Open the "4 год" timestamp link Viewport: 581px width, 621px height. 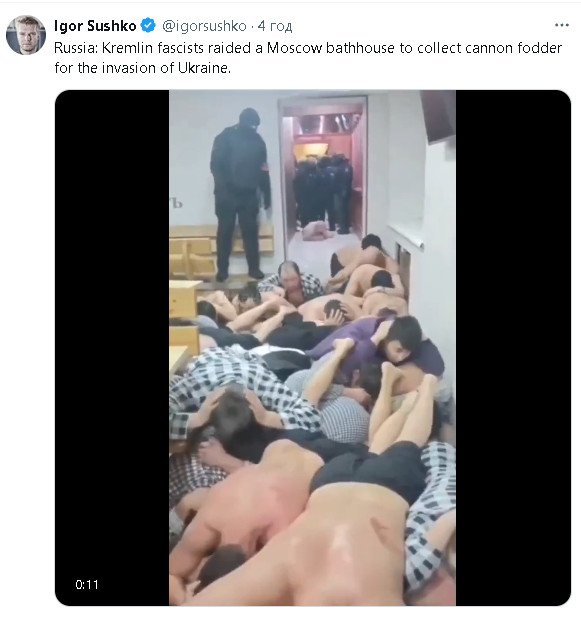click(x=275, y=26)
